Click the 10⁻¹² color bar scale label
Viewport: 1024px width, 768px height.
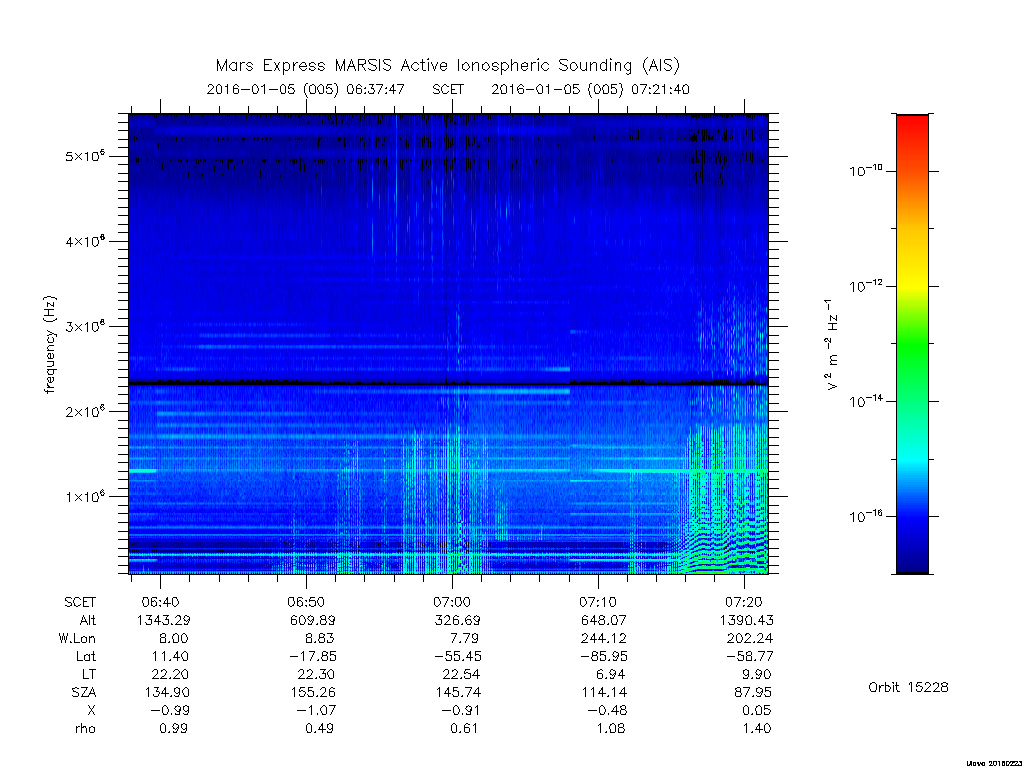[866, 285]
